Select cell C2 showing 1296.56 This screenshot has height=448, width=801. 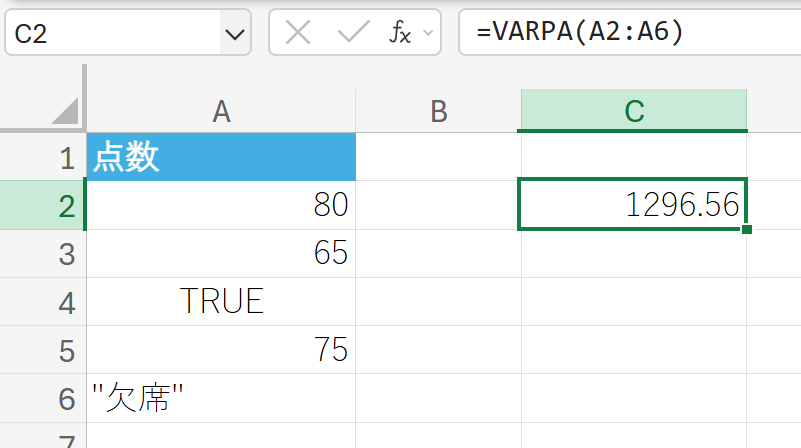tap(633, 206)
